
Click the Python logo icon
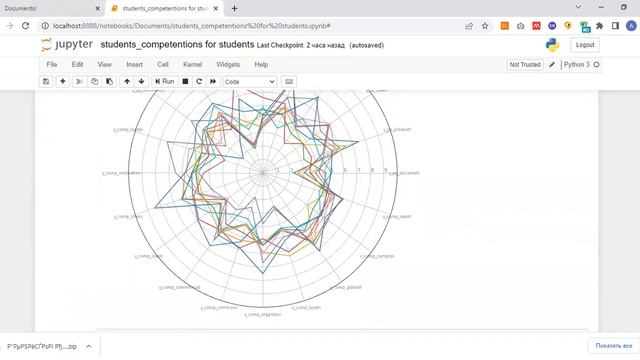click(x=552, y=45)
